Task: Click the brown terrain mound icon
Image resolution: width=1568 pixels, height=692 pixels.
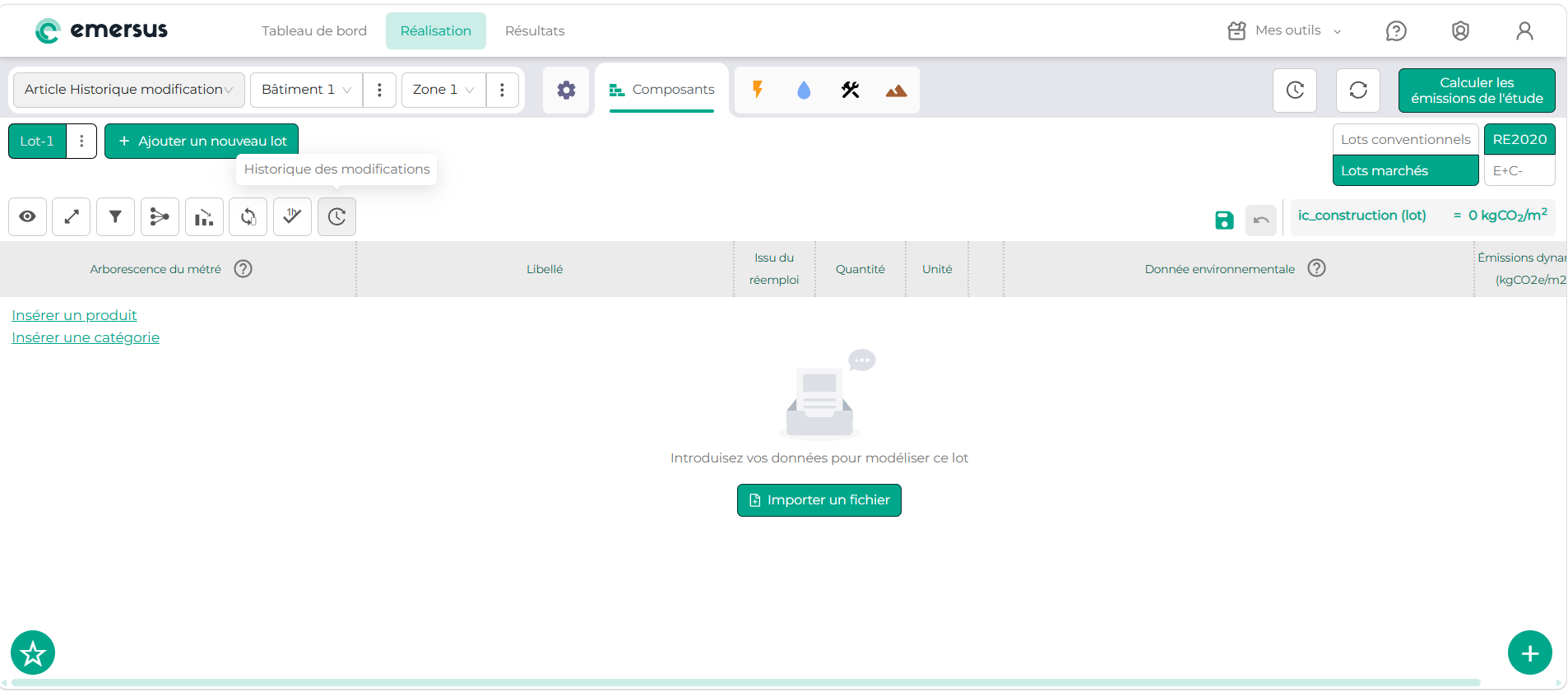Action: [897, 91]
